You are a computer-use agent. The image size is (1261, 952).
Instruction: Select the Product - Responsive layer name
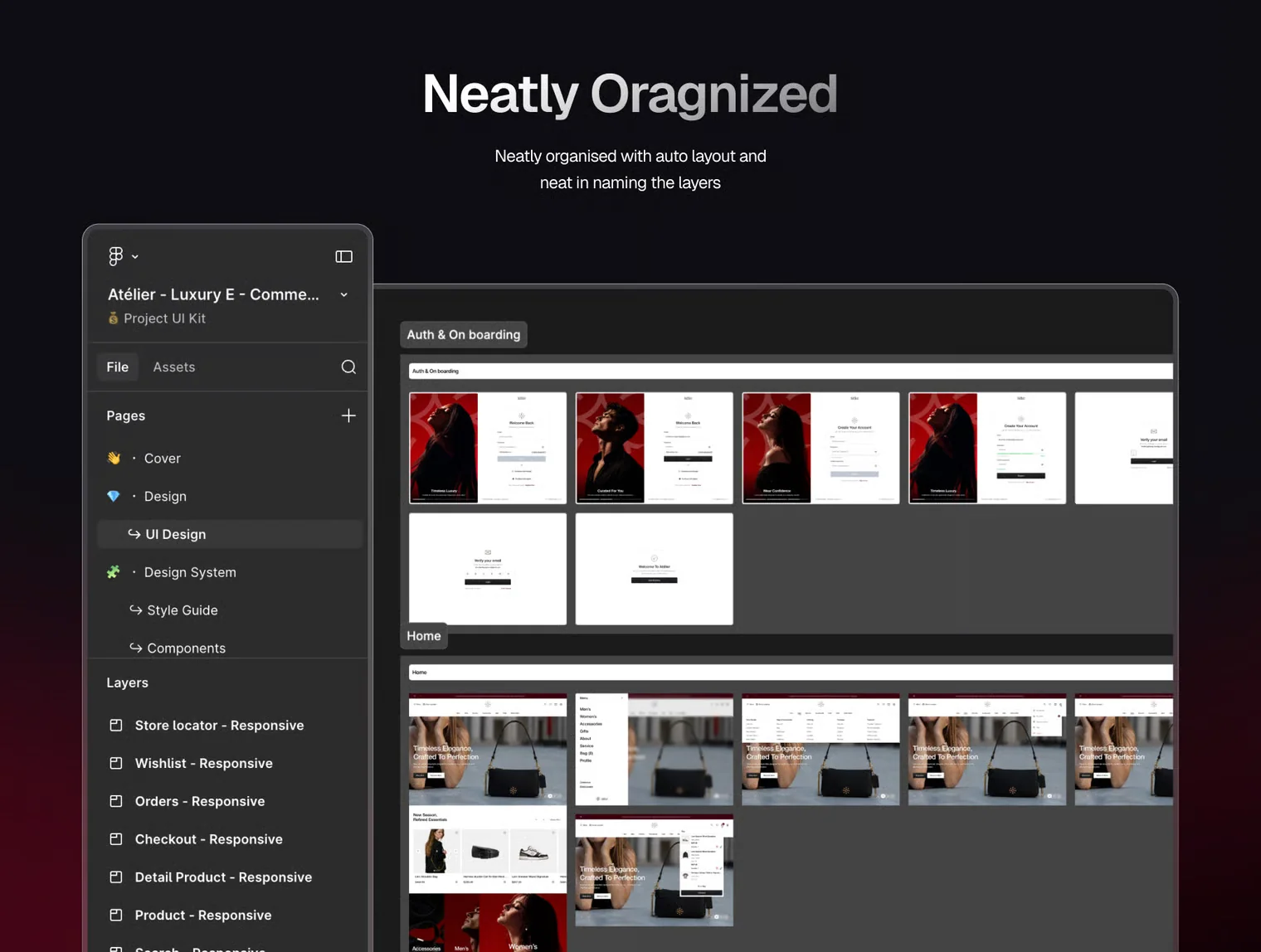tap(203, 916)
